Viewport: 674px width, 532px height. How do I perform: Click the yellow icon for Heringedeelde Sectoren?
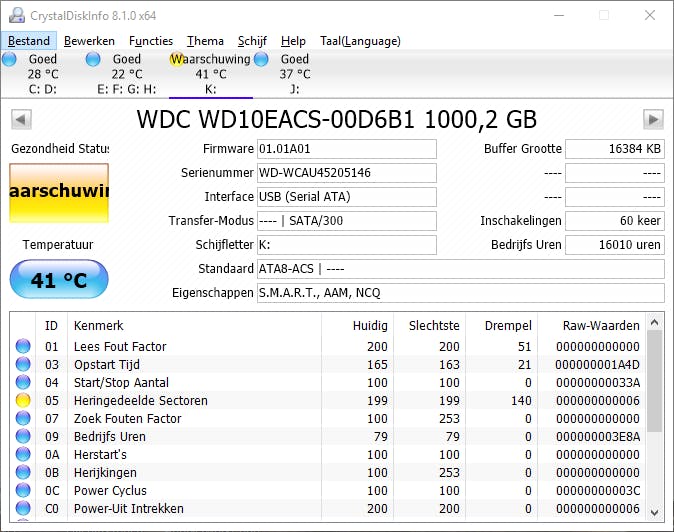(23, 401)
